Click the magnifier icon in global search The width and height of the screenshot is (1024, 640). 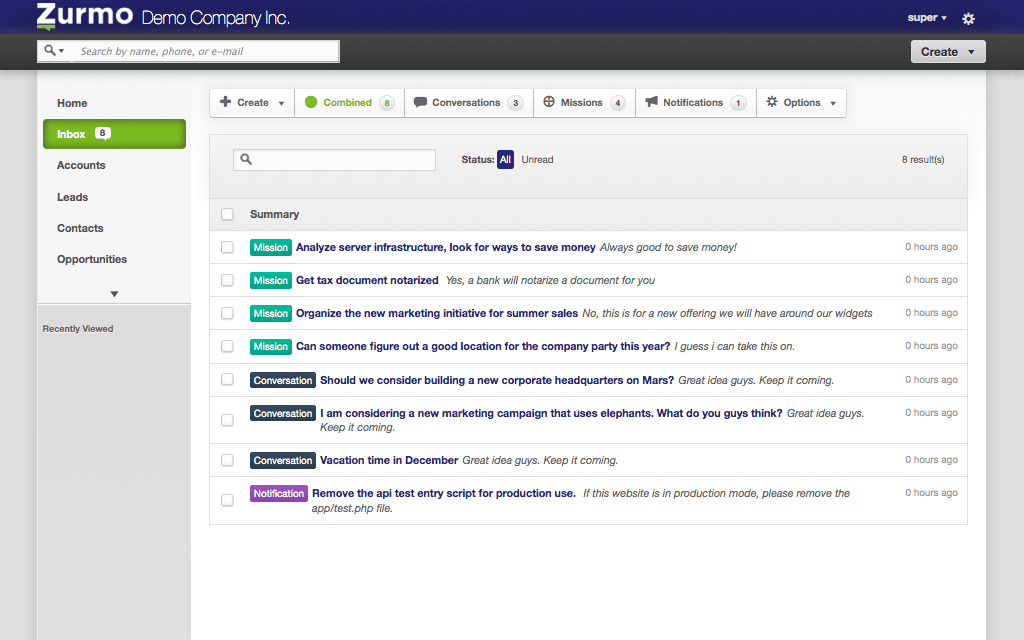(x=52, y=51)
